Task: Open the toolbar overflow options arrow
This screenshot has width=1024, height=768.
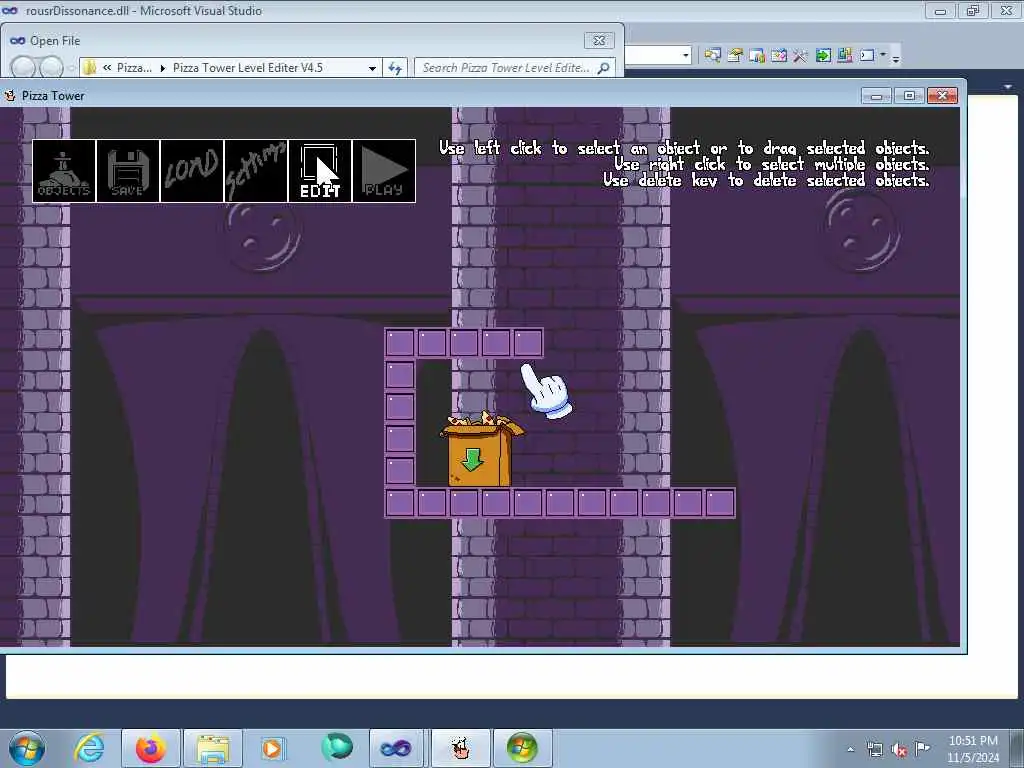Action: click(x=896, y=58)
